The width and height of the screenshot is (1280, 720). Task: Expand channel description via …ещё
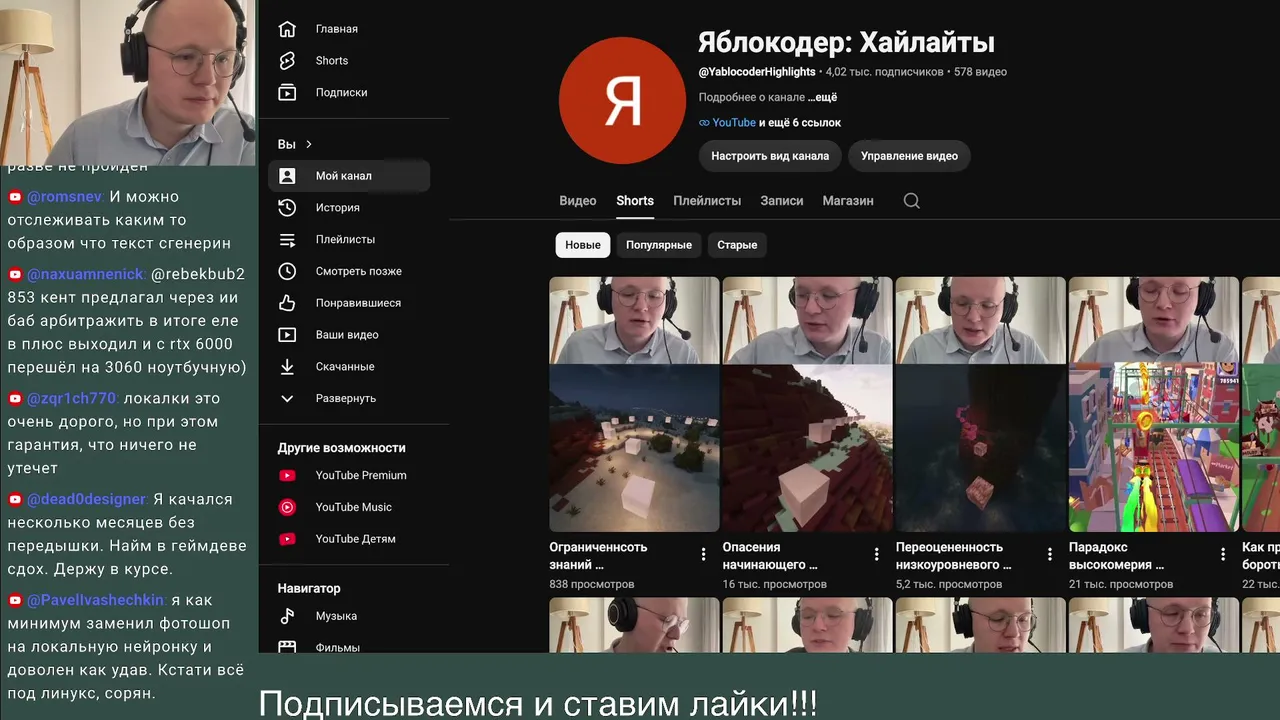tap(822, 98)
